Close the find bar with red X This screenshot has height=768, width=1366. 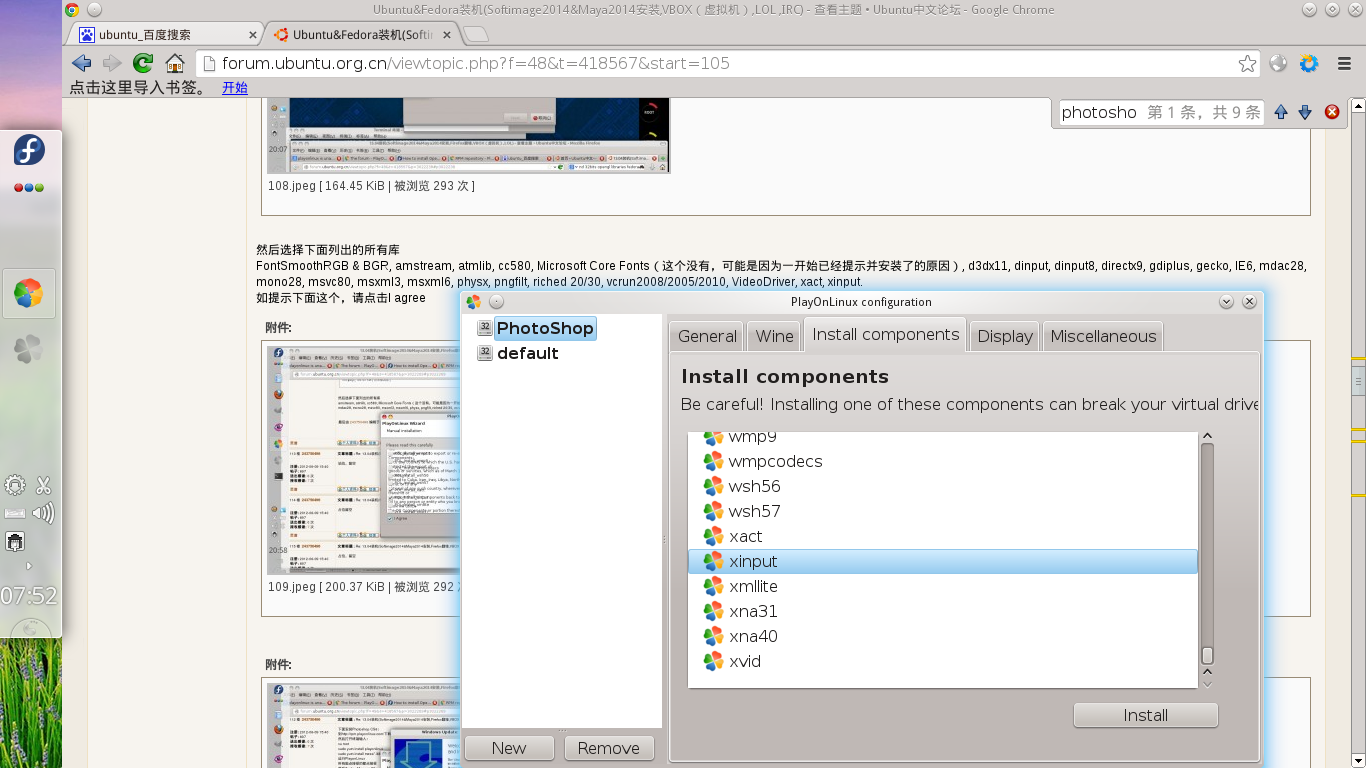point(1332,112)
